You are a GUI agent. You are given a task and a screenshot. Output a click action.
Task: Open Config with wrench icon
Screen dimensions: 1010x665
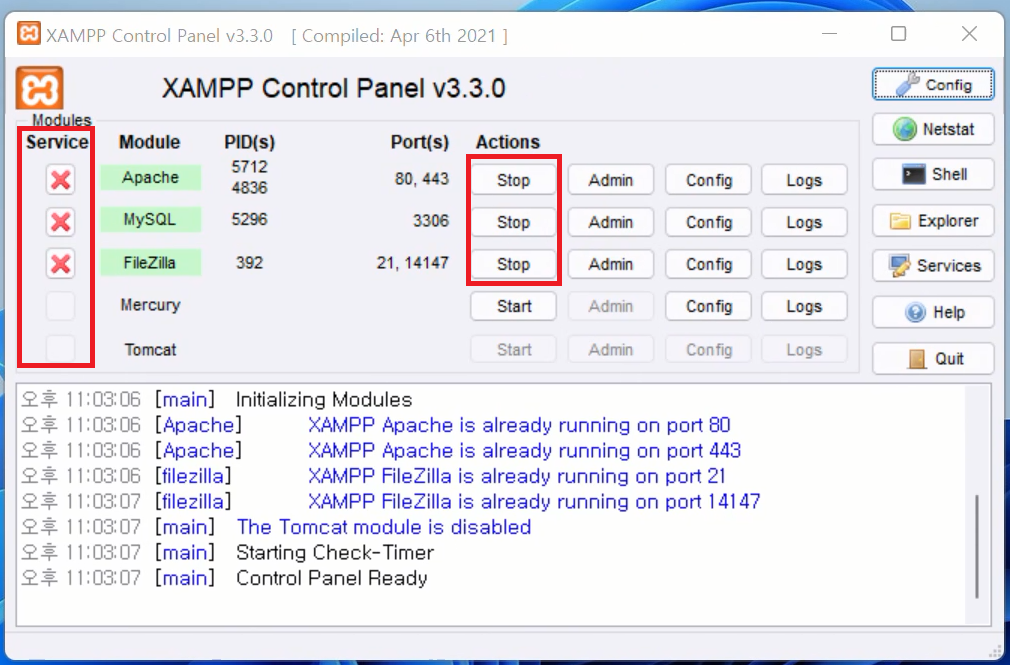[x=933, y=84]
